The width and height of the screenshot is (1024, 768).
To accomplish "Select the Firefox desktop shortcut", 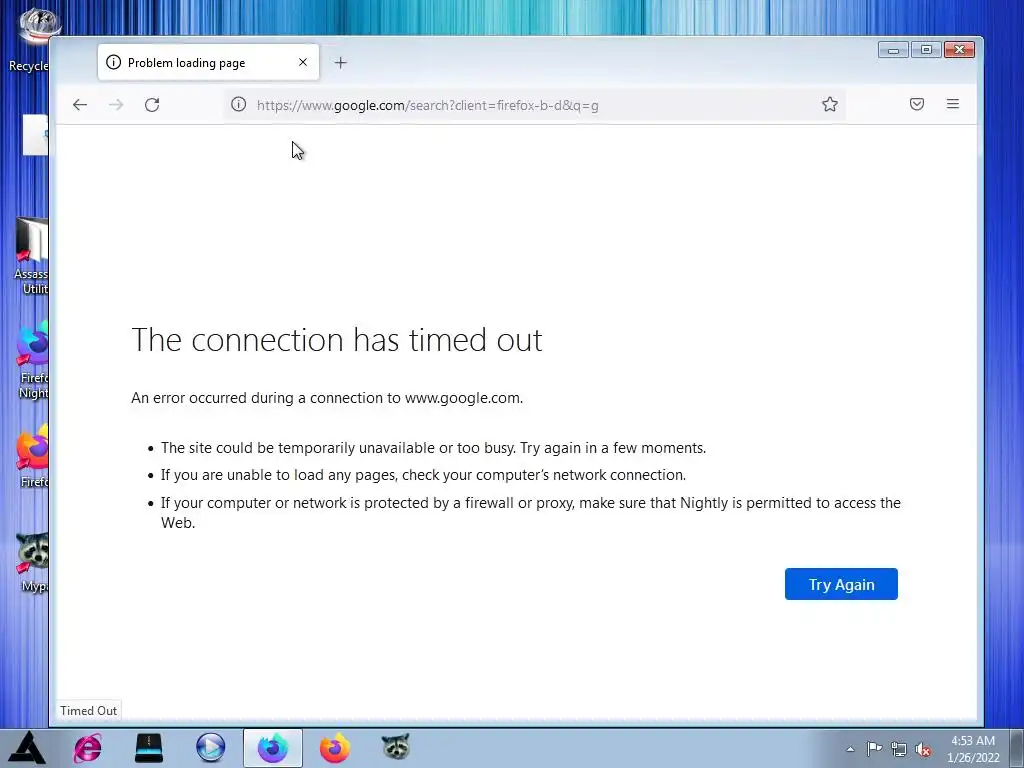I will tap(33, 456).
